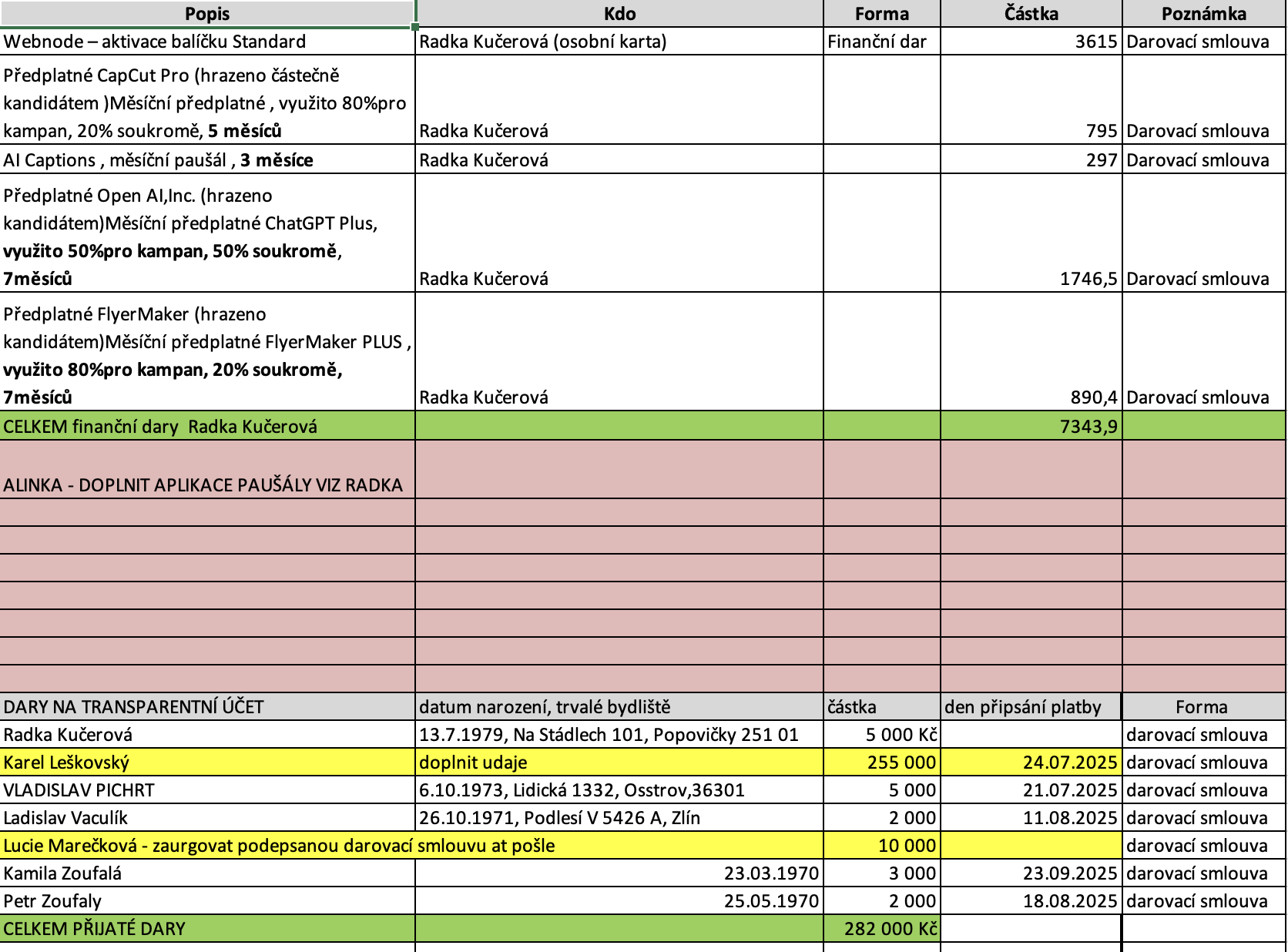Viewport: 1288px width, 952px height.
Task: Select the yellow Karel Leškovský cell
Action: 207,763
